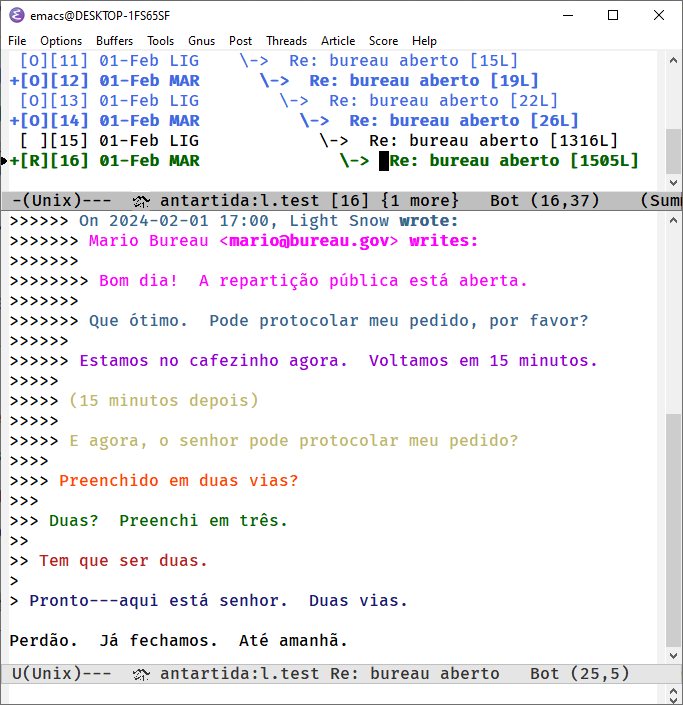Select the 'Re: bureau aberto [26L]' article
This screenshot has height=705, width=683.
tap(463, 121)
